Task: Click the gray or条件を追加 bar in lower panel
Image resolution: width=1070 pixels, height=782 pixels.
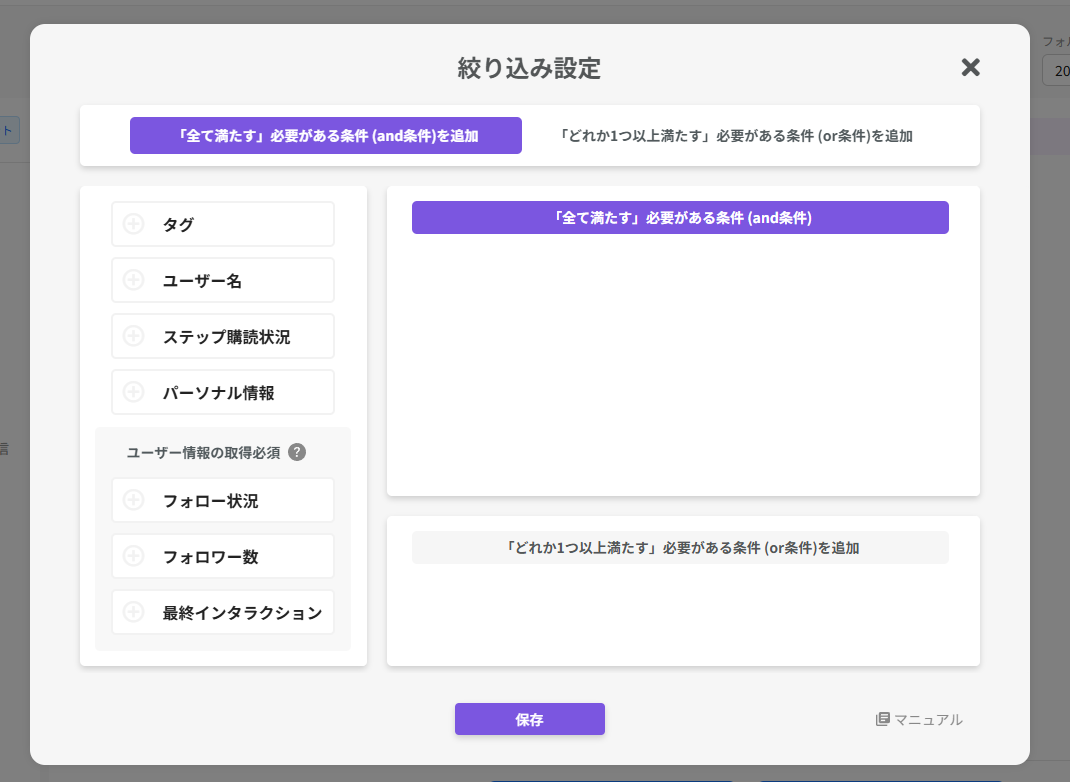Action: click(680, 548)
